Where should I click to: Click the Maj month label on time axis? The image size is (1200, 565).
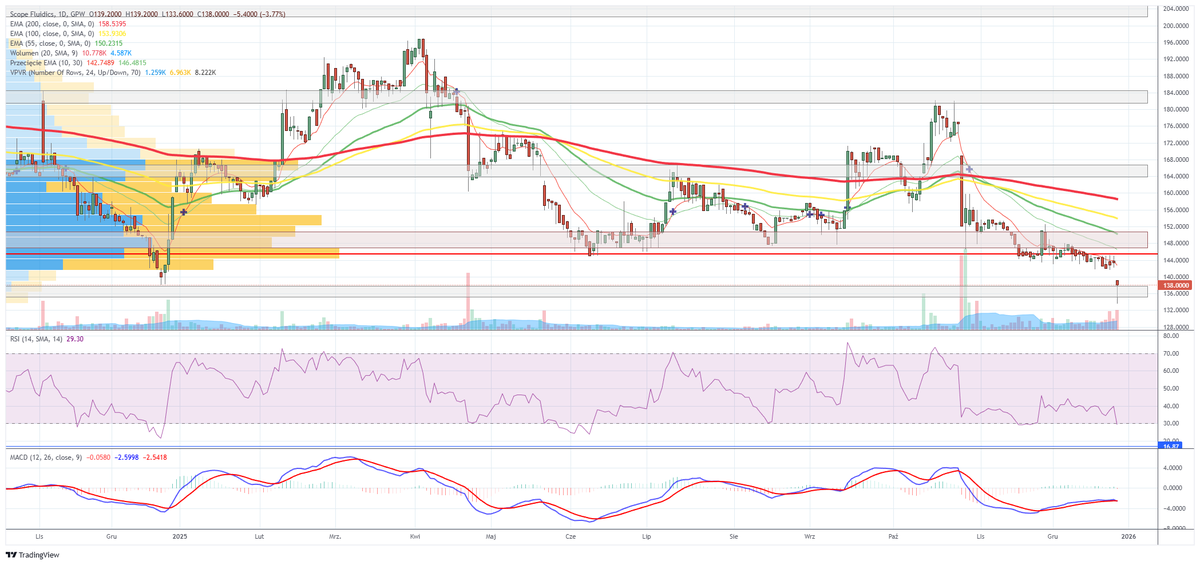(490, 536)
